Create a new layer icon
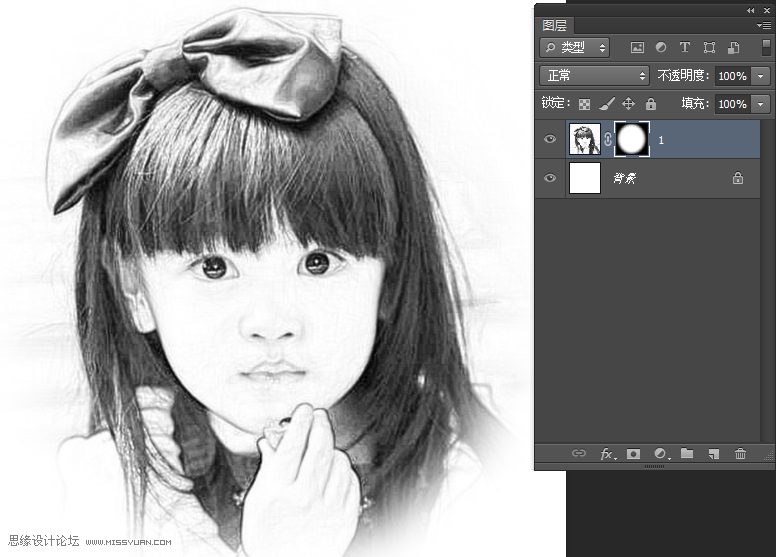The width and height of the screenshot is (776, 557). click(x=714, y=454)
